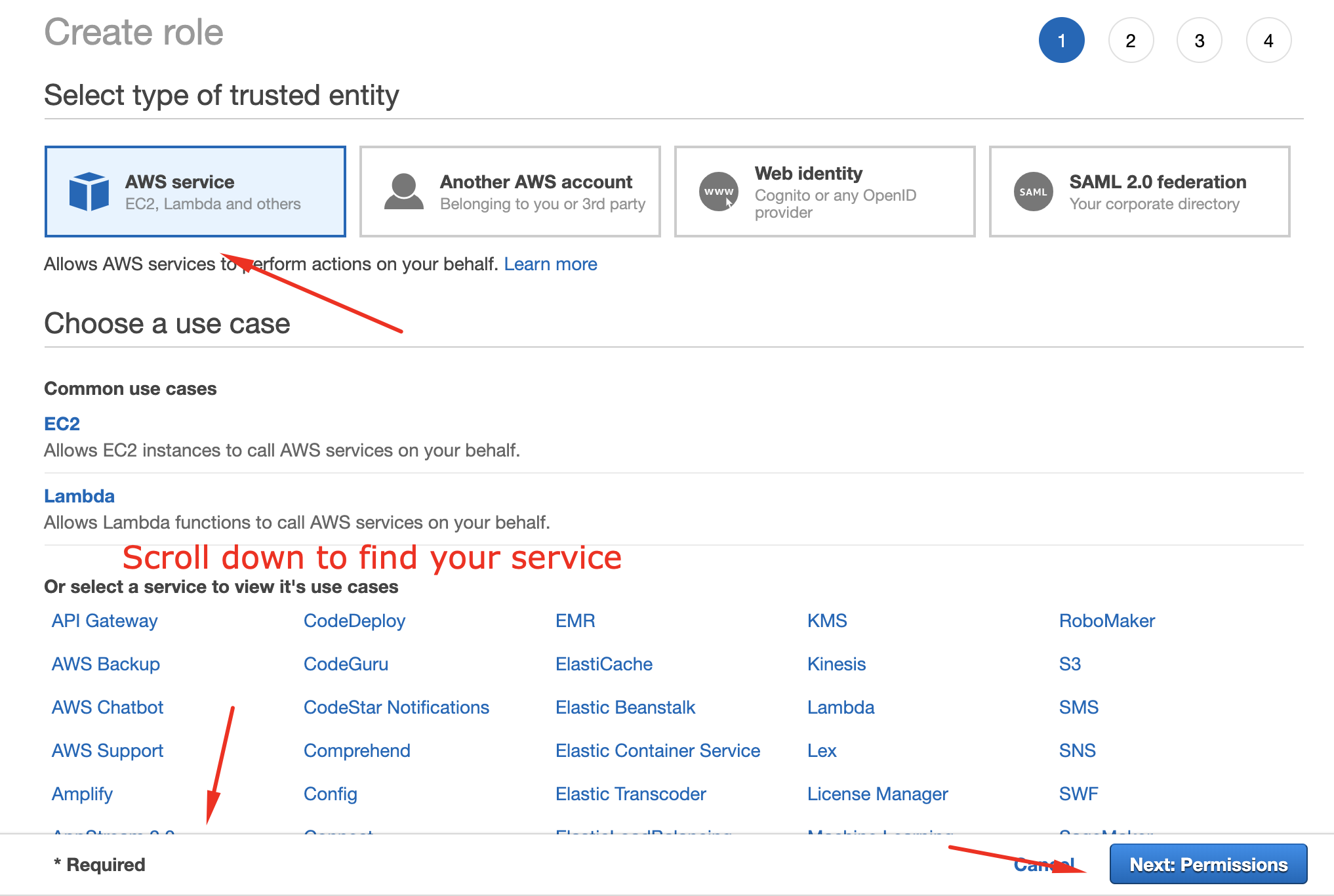Pick Lex service
The image size is (1334, 896).
coord(822,750)
